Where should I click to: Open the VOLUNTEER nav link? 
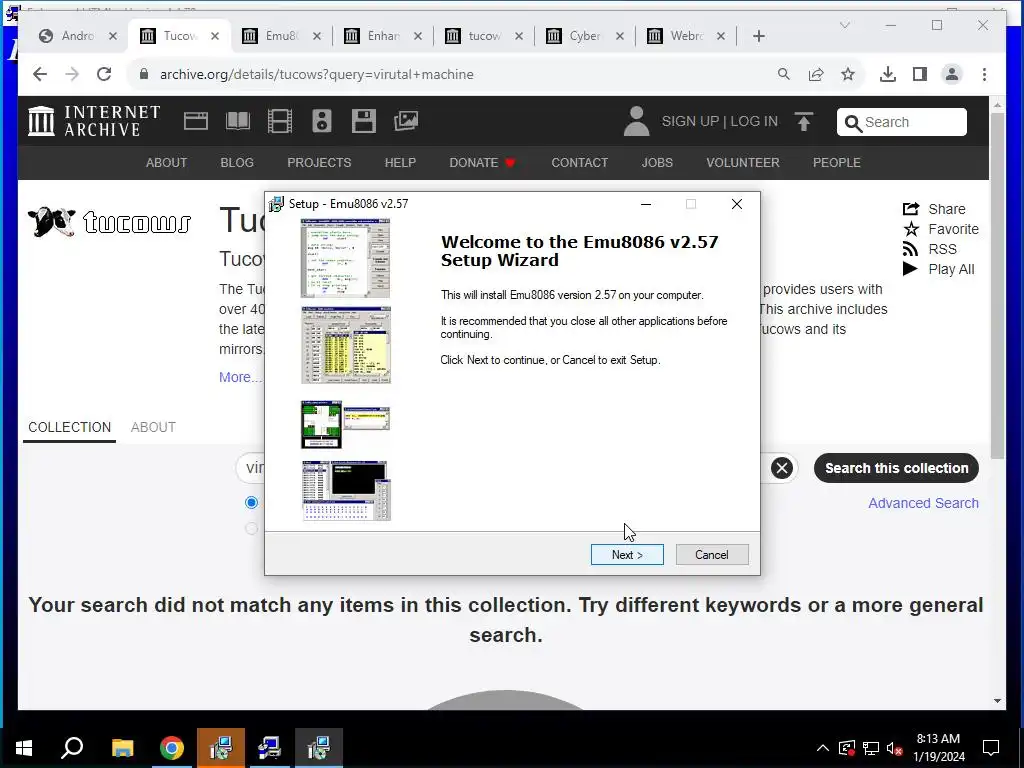[x=743, y=163]
